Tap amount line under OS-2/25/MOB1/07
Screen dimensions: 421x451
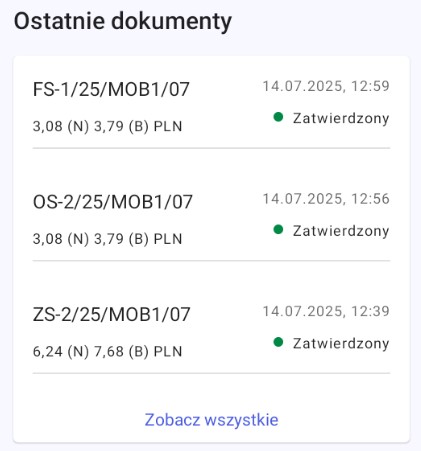click(107, 239)
